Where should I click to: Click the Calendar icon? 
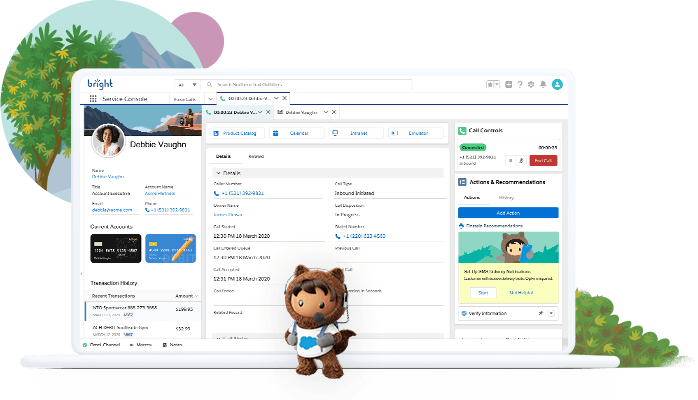click(276, 133)
